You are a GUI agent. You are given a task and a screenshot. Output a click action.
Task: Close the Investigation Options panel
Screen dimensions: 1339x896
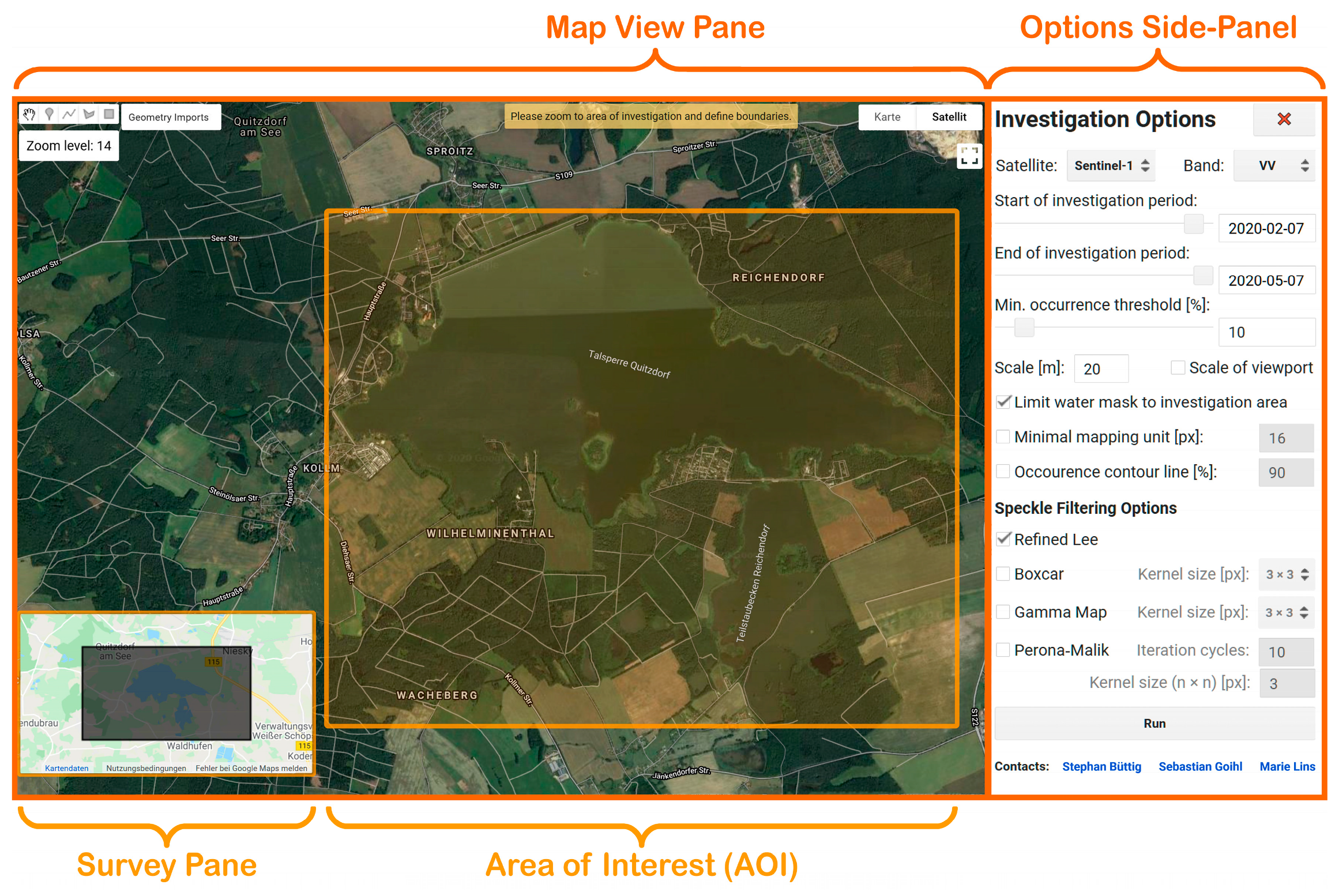point(1284,119)
